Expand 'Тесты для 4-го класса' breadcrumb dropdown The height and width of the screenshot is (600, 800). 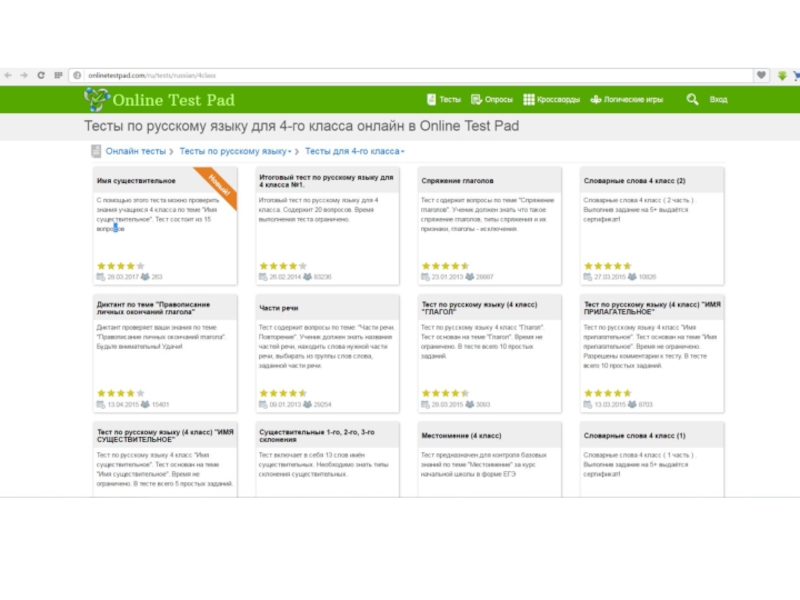point(402,152)
